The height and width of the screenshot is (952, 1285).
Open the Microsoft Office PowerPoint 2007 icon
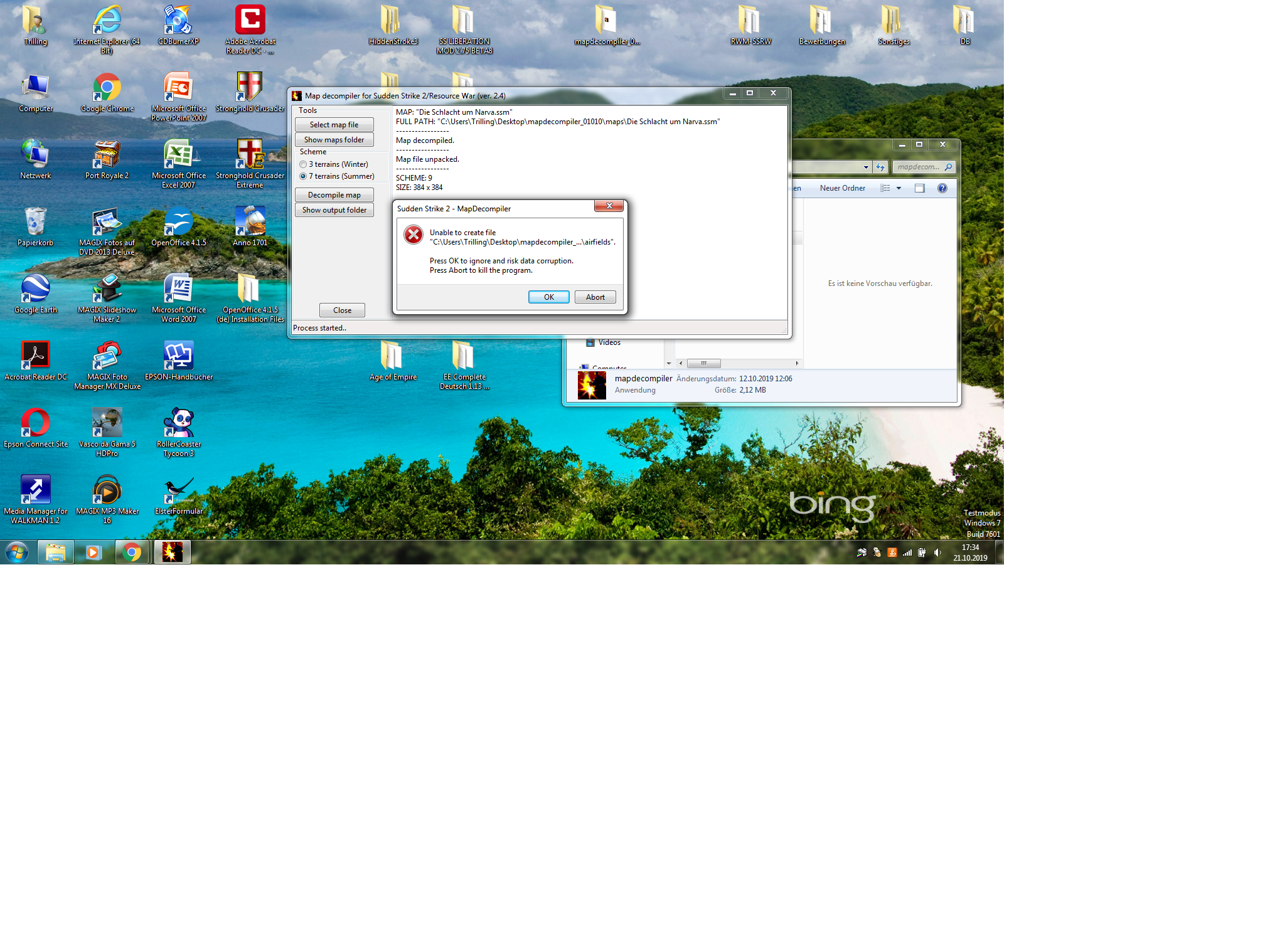178,96
